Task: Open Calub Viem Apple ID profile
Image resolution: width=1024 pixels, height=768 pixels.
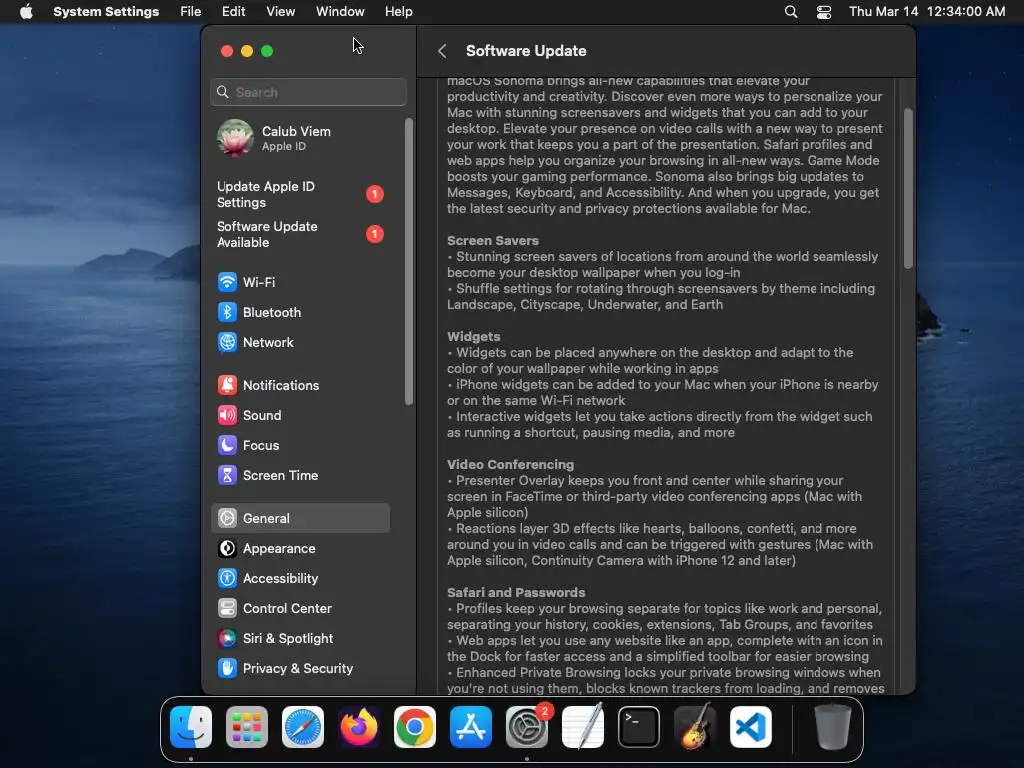Action: pos(300,138)
